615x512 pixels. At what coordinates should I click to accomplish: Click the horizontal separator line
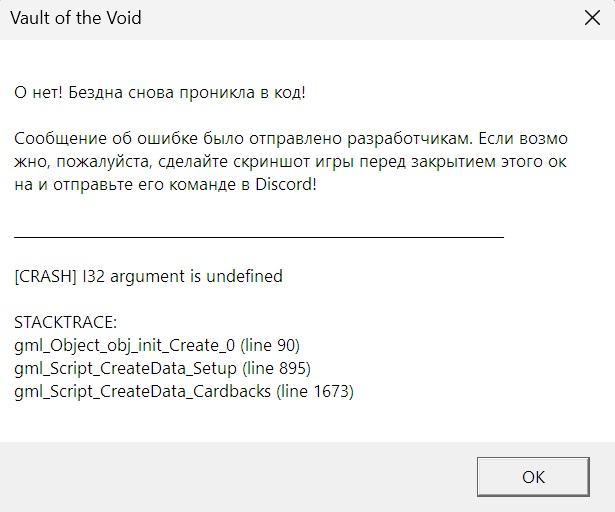(259, 236)
